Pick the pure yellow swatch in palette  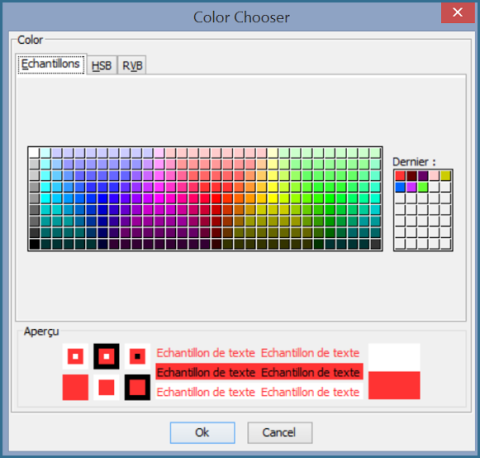273,198
